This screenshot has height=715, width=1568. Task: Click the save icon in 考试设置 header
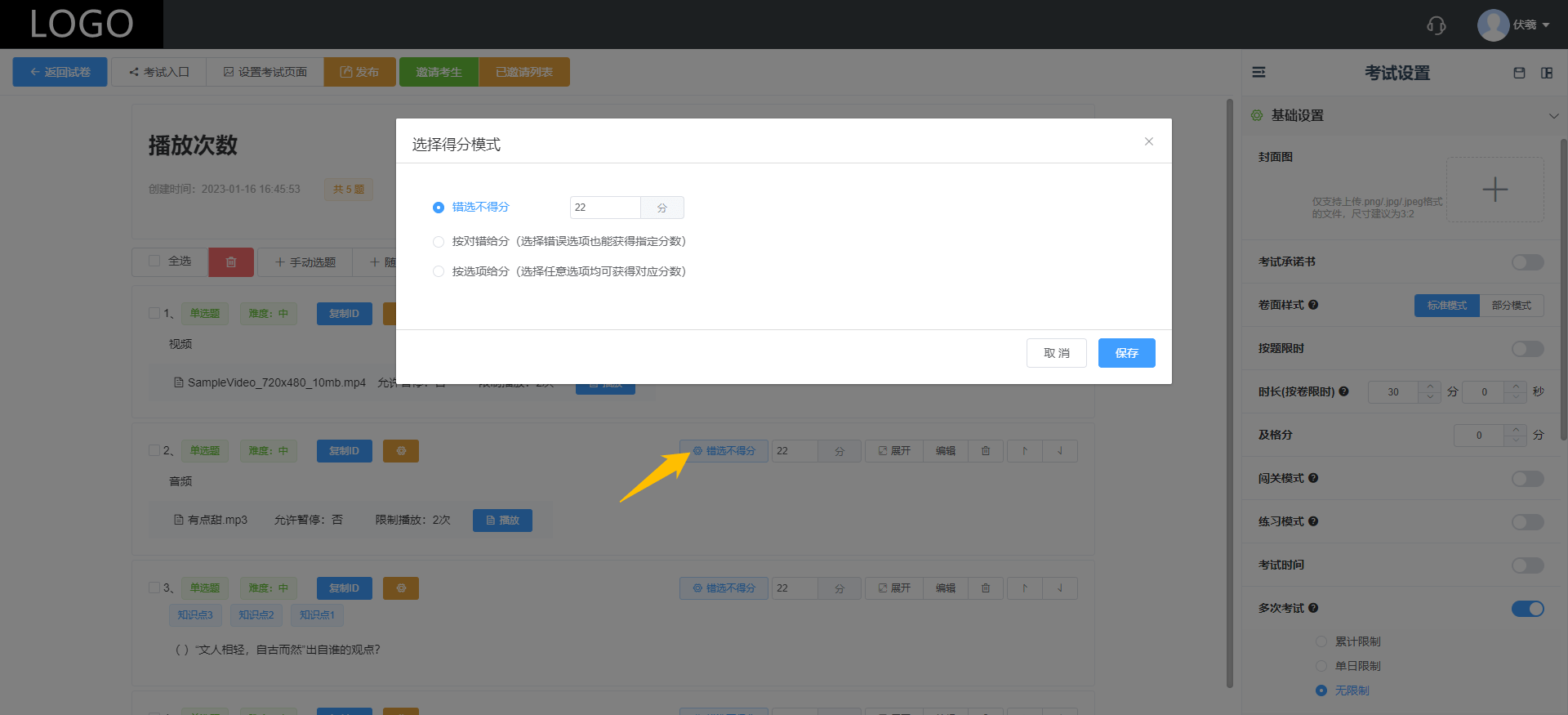coord(1519,73)
